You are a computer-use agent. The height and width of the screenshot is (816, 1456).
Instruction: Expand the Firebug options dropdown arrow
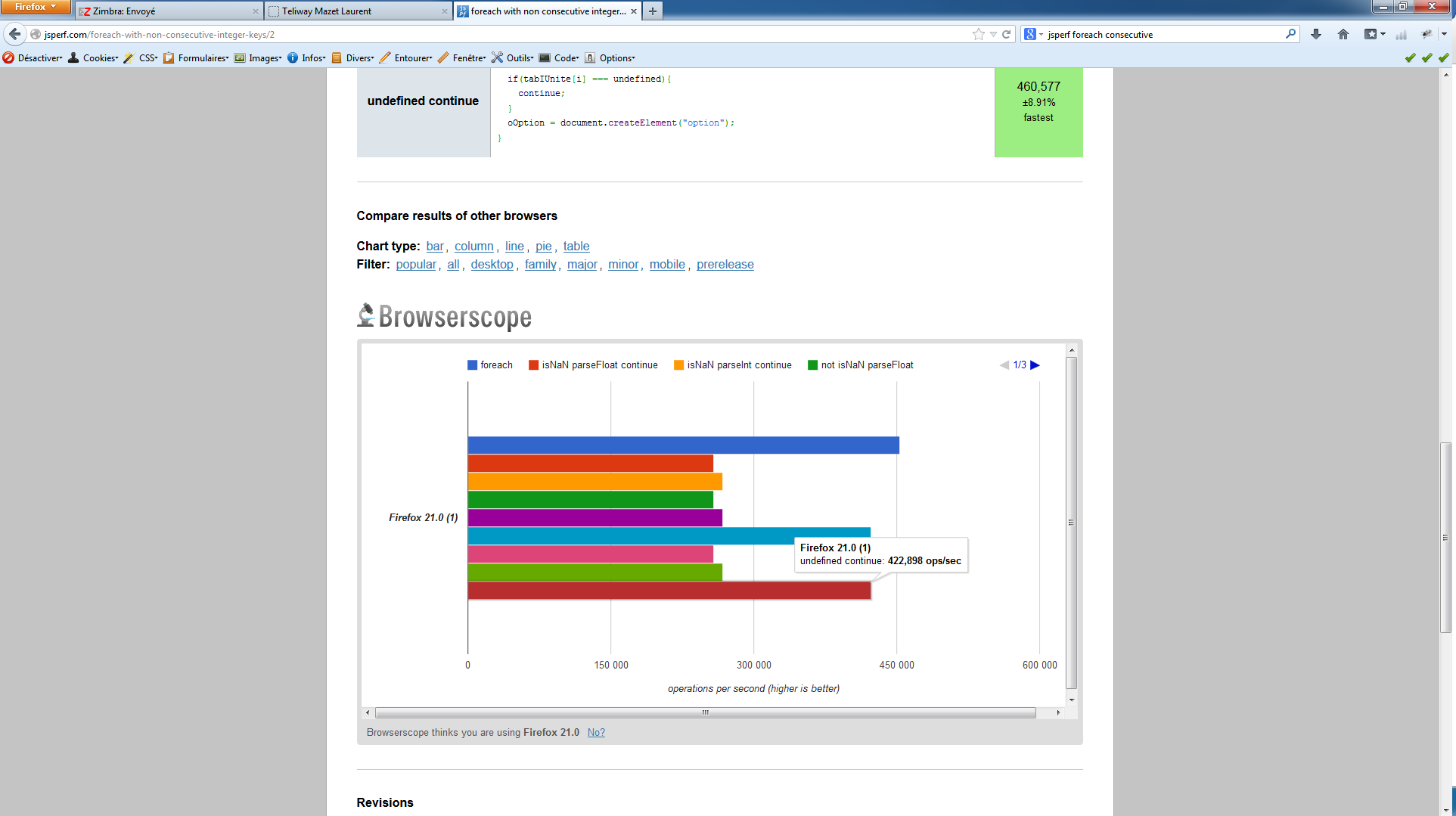(1444, 34)
